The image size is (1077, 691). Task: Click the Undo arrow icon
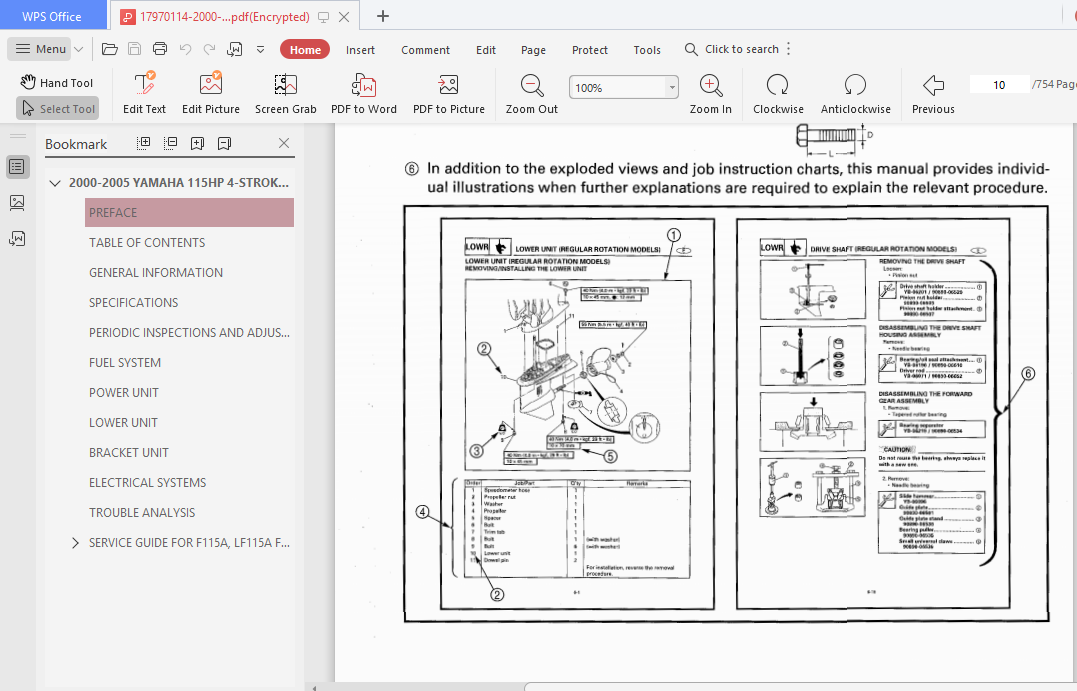point(185,49)
